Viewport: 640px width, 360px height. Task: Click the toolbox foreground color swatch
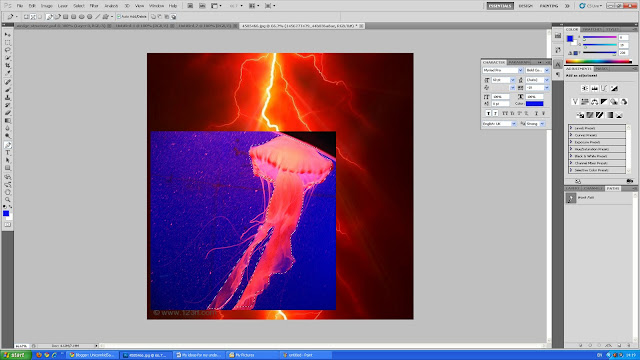pyautogui.click(x=6, y=213)
